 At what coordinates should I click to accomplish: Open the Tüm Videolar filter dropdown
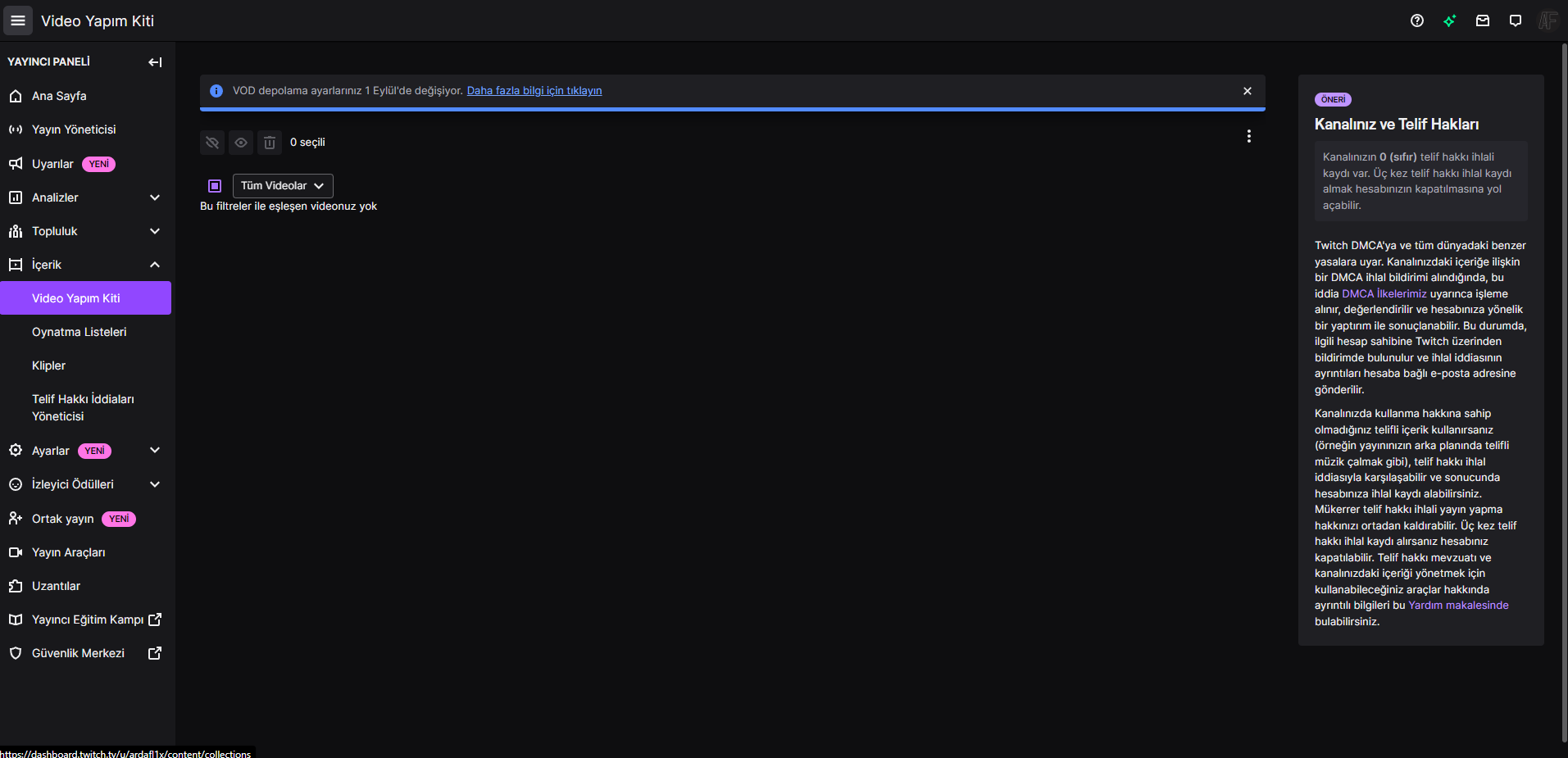click(283, 186)
